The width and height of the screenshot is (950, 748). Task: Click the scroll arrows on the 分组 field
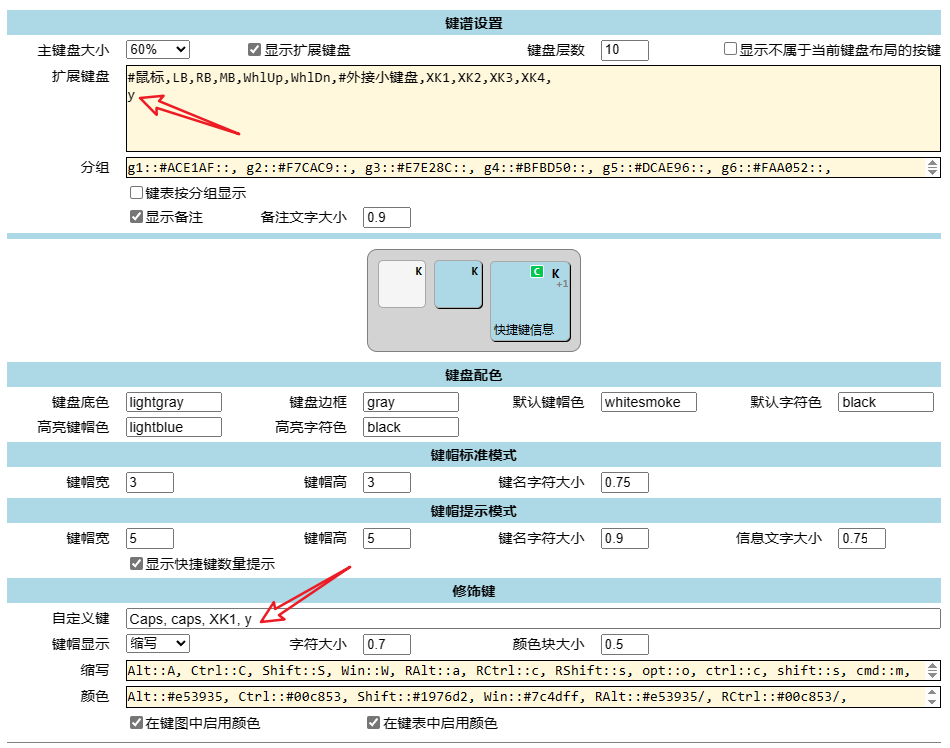(x=933, y=168)
